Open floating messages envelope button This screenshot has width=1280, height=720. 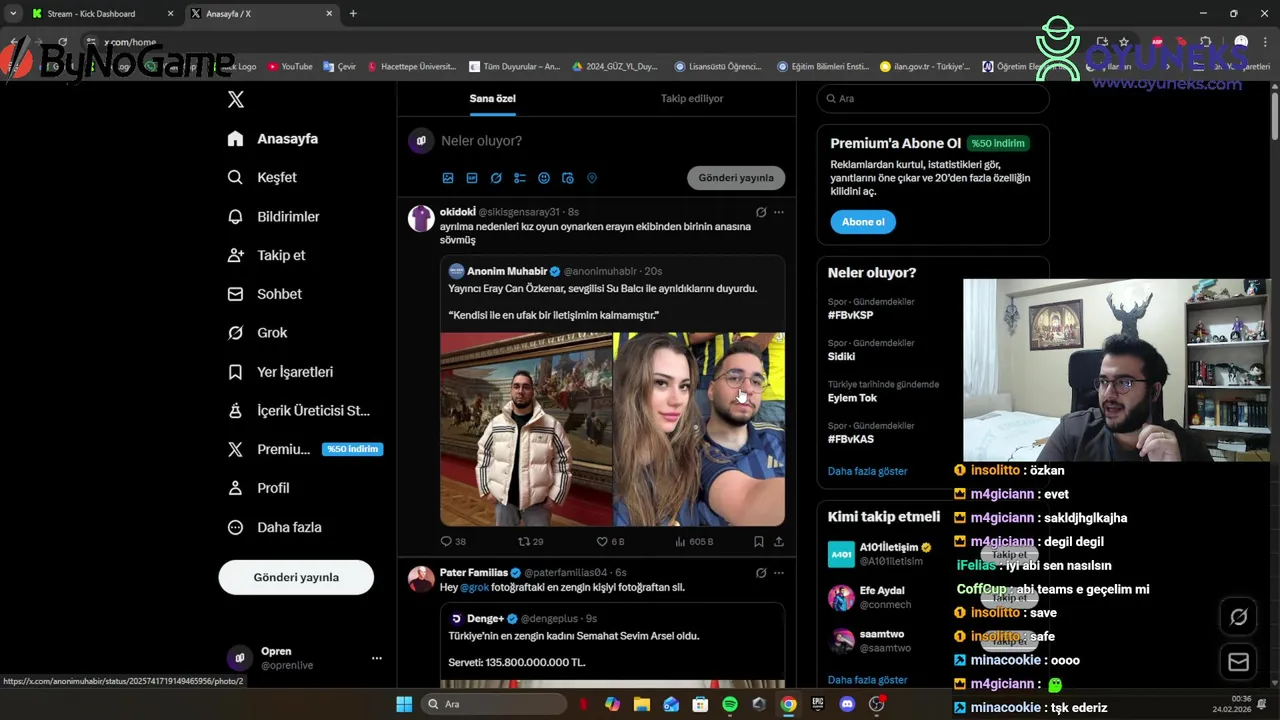click(1238, 662)
